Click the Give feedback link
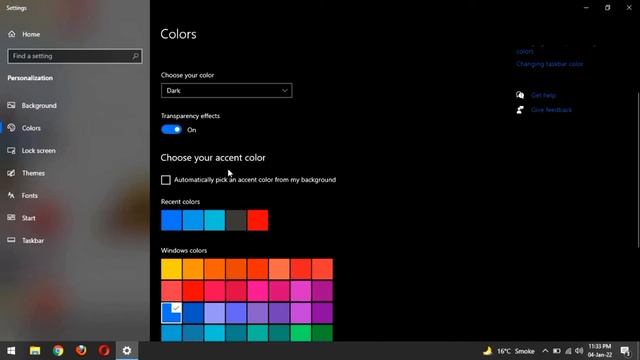 pyautogui.click(x=551, y=110)
